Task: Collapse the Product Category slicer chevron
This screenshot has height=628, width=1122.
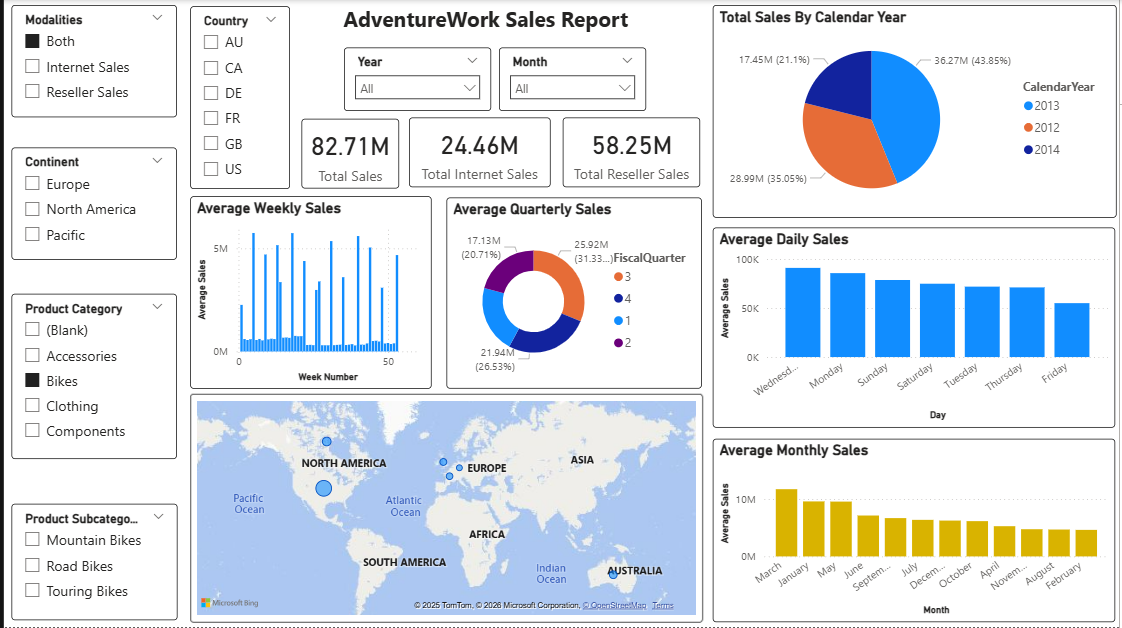Action: tap(157, 308)
